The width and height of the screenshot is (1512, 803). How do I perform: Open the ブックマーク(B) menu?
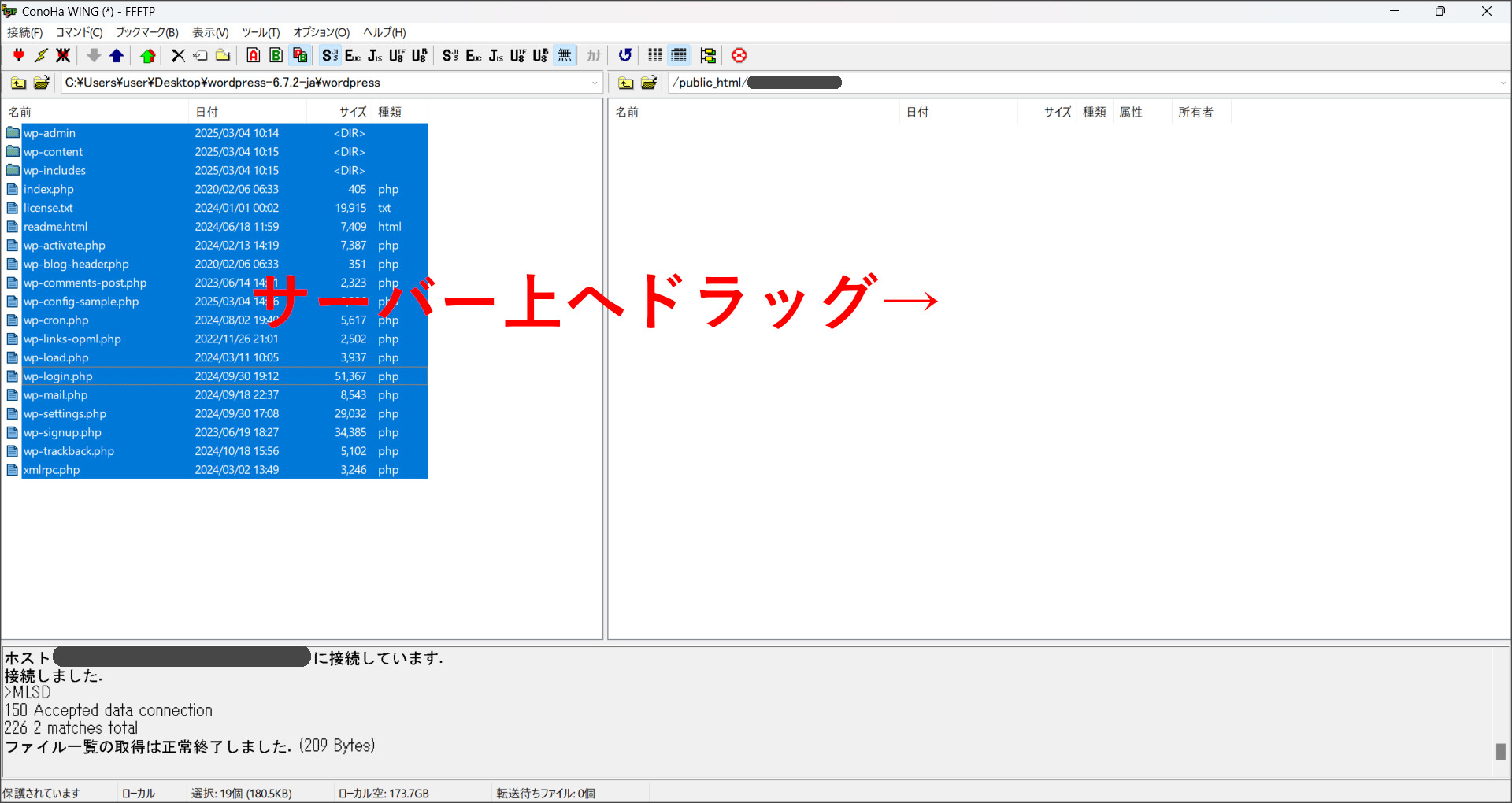click(147, 32)
